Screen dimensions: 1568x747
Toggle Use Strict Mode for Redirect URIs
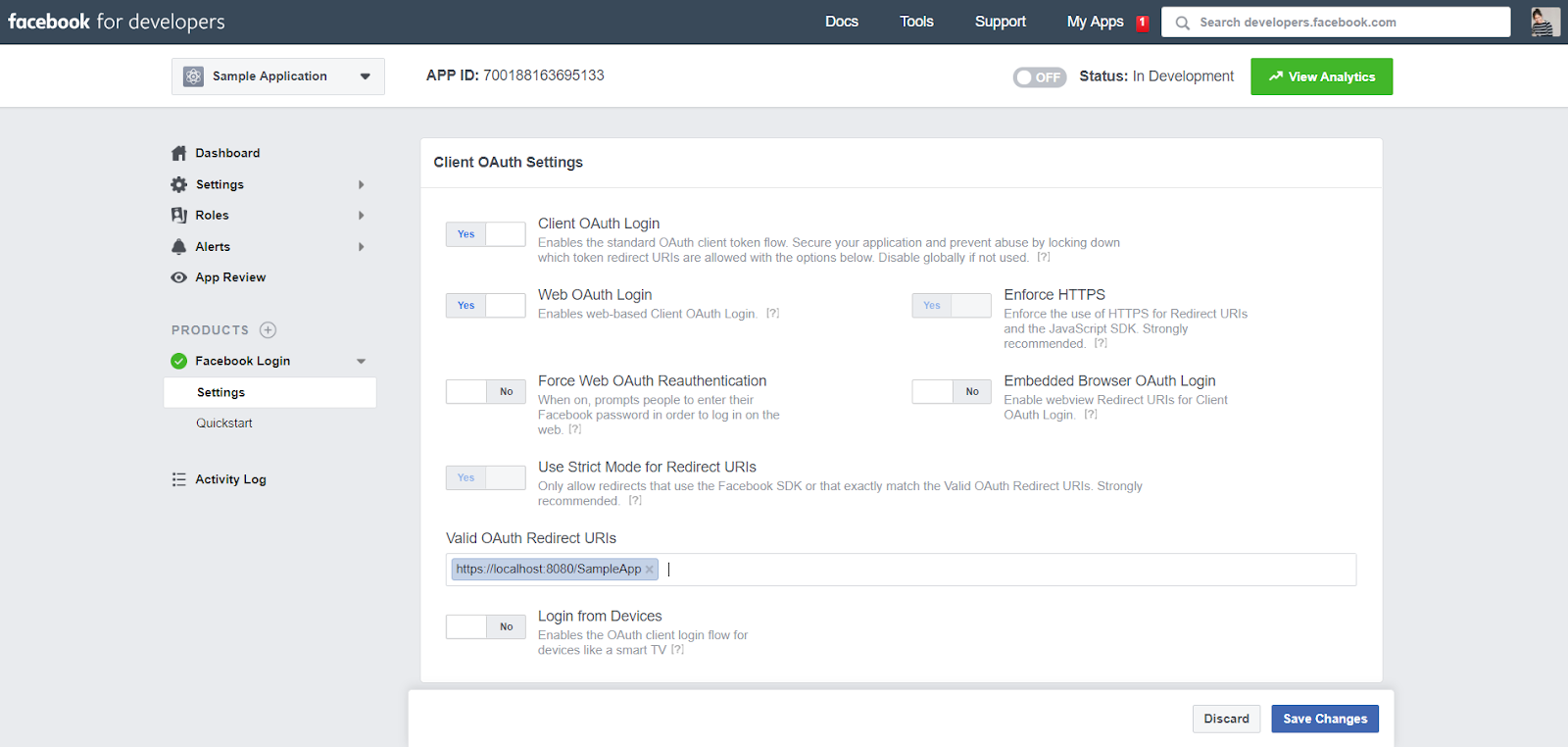pos(486,478)
